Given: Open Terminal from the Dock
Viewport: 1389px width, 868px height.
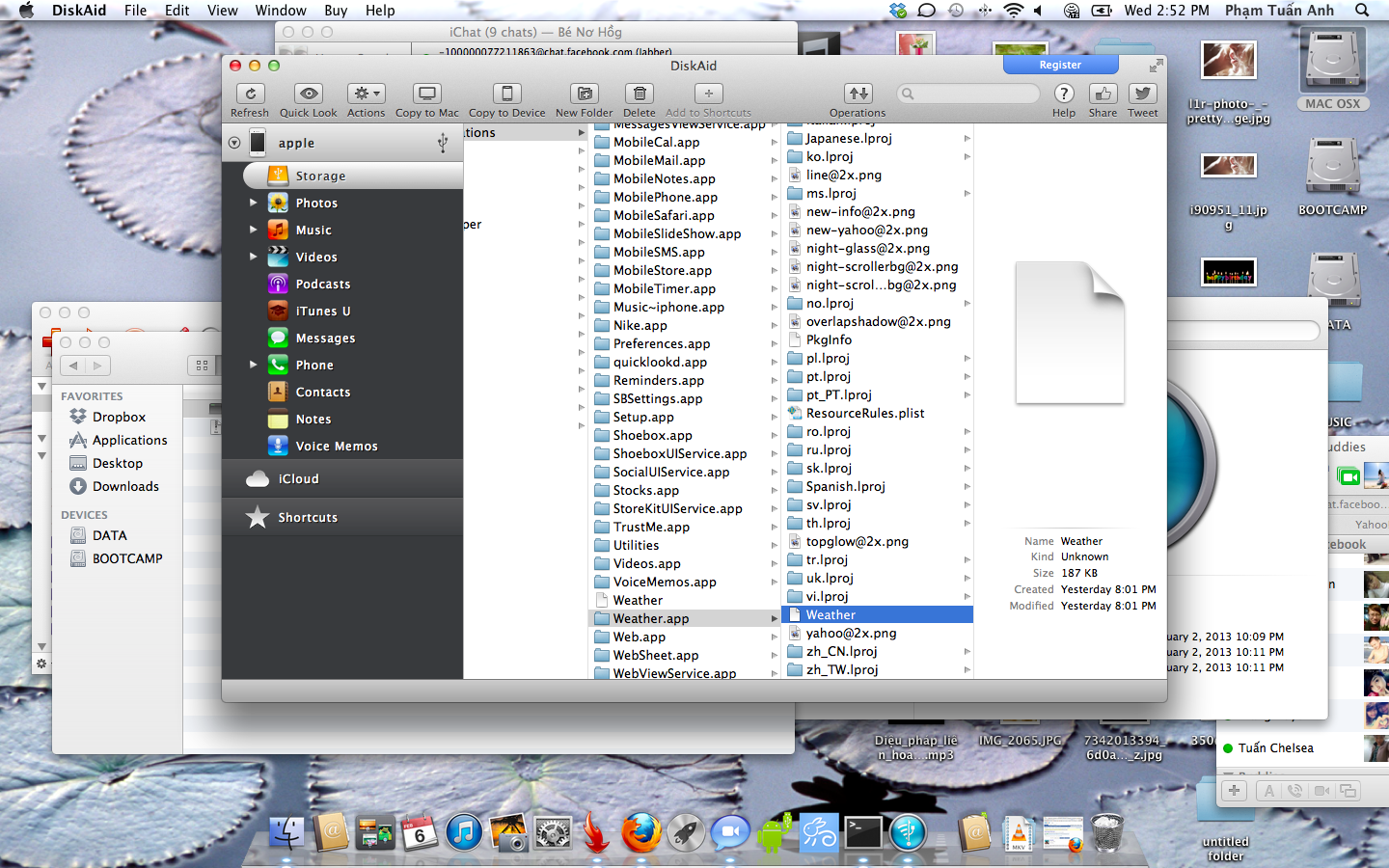Looking at the screenshot, I should tap(863, 832).
